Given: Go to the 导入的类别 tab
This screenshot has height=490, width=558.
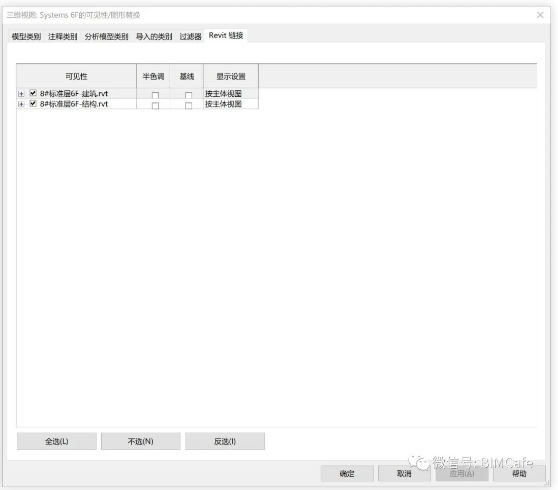Looking at the screenshot, I should tap(154, 36).
